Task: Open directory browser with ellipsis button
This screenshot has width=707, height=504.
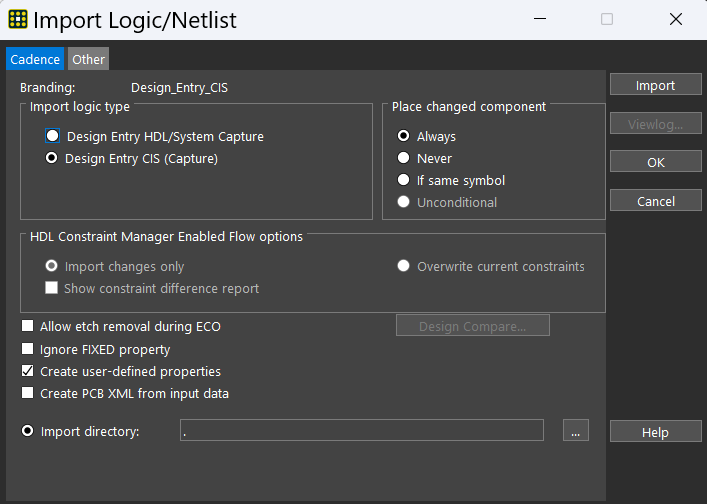Action: coord(576,430)
